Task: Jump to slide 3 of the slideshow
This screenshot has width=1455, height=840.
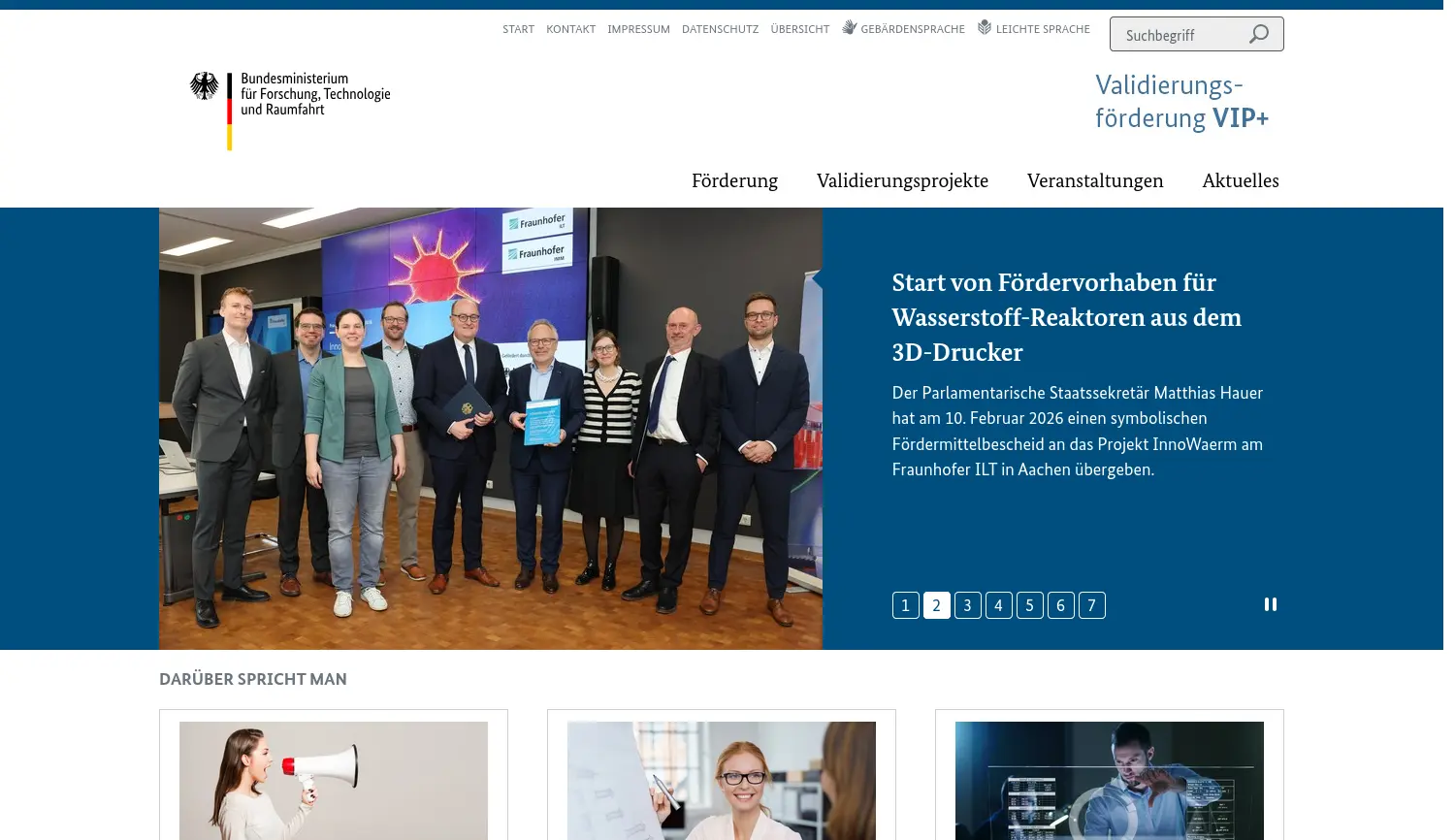Action: 967,605
